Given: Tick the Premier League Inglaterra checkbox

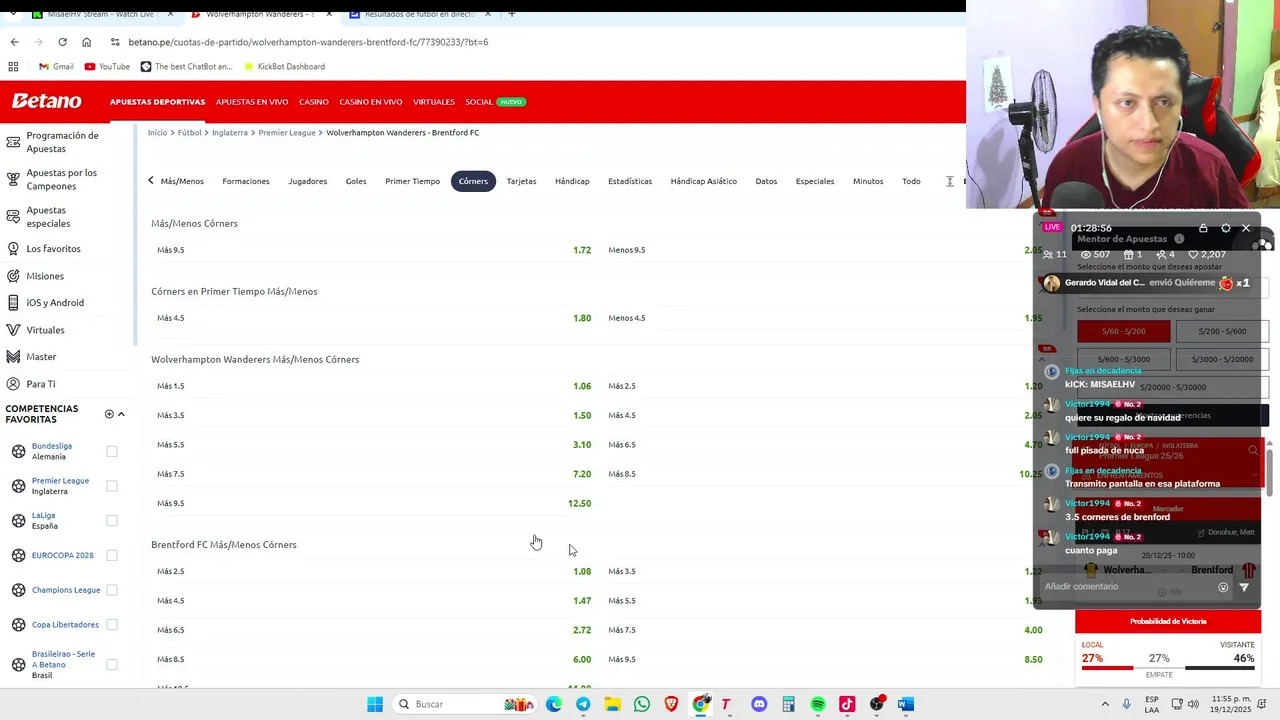Looking at the screenshot, I should (x=112, y=486).
